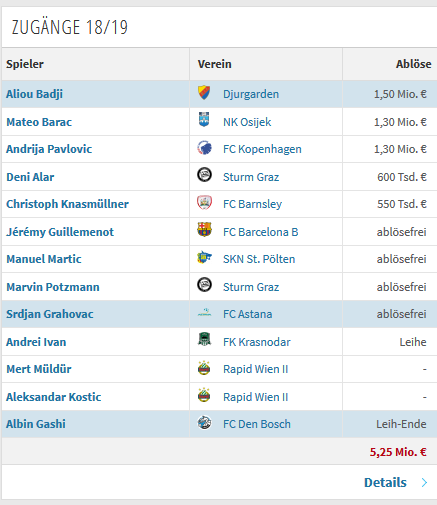Click Sturm Graz crest next to Deni Alar
Image resolution: width=437 pixels, height=505 pixels.
[x=204, y=174]
